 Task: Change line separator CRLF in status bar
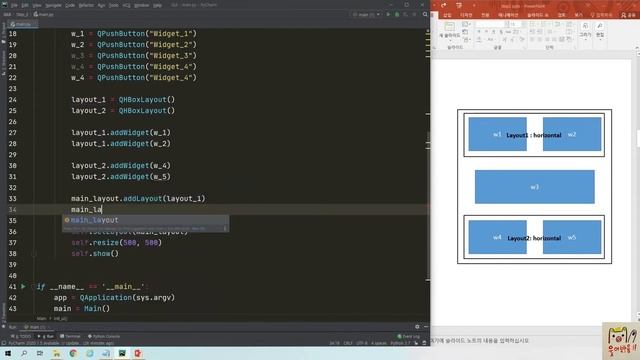348,343
